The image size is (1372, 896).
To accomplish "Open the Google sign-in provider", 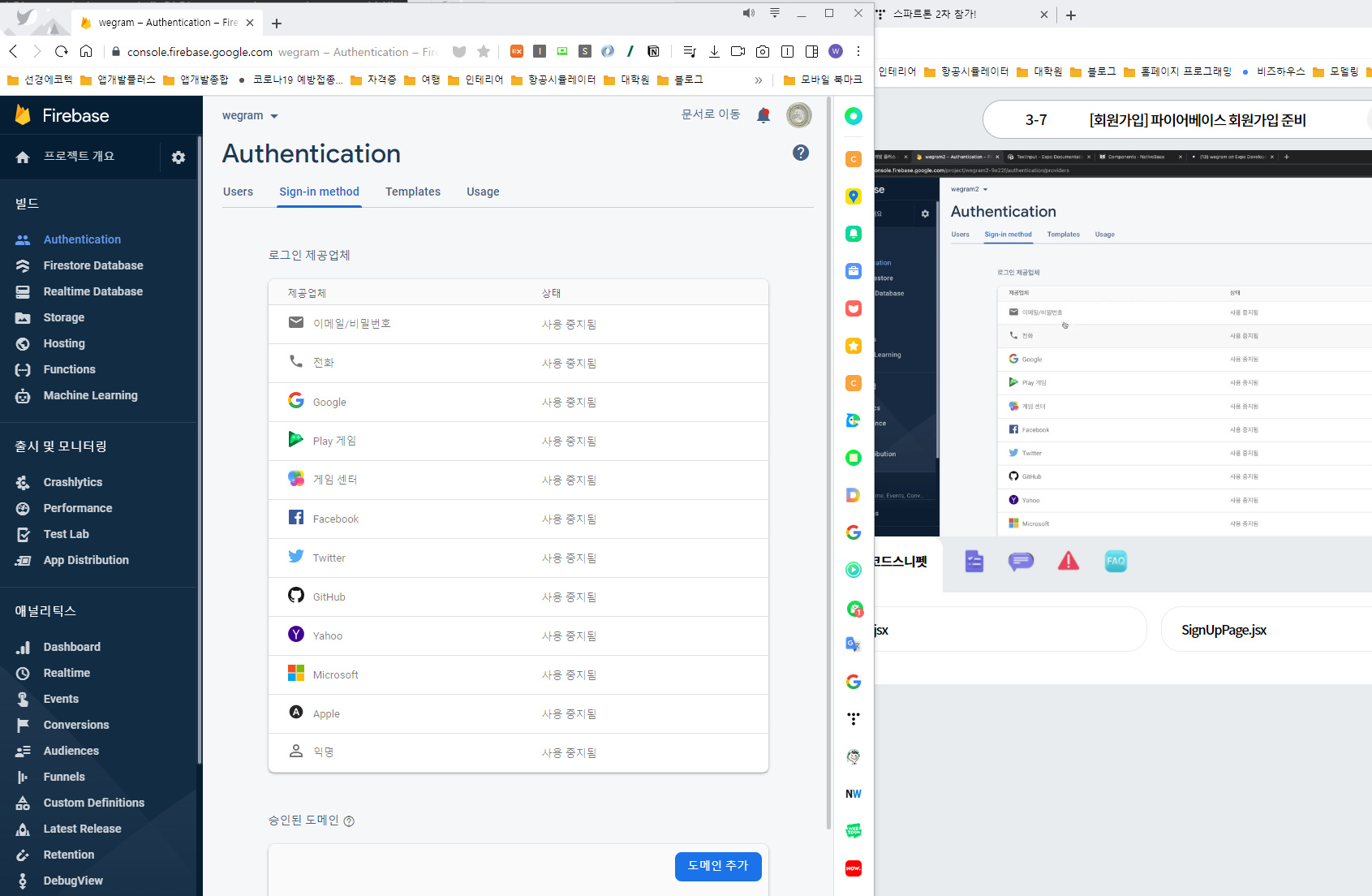I will [518, 402].
